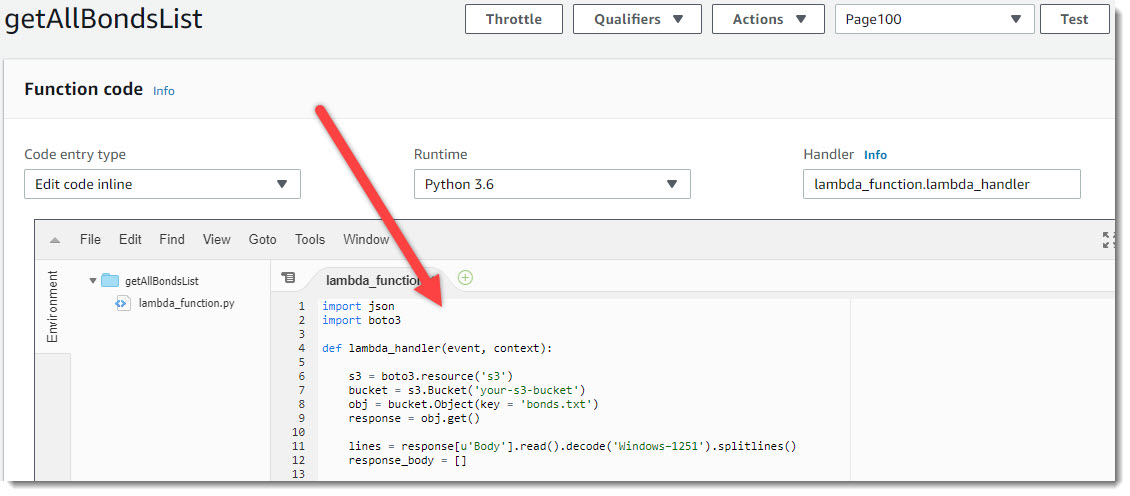Click the Test button
The height and width of the screenshot is (496, 1130).
[x=1074, y=19]
